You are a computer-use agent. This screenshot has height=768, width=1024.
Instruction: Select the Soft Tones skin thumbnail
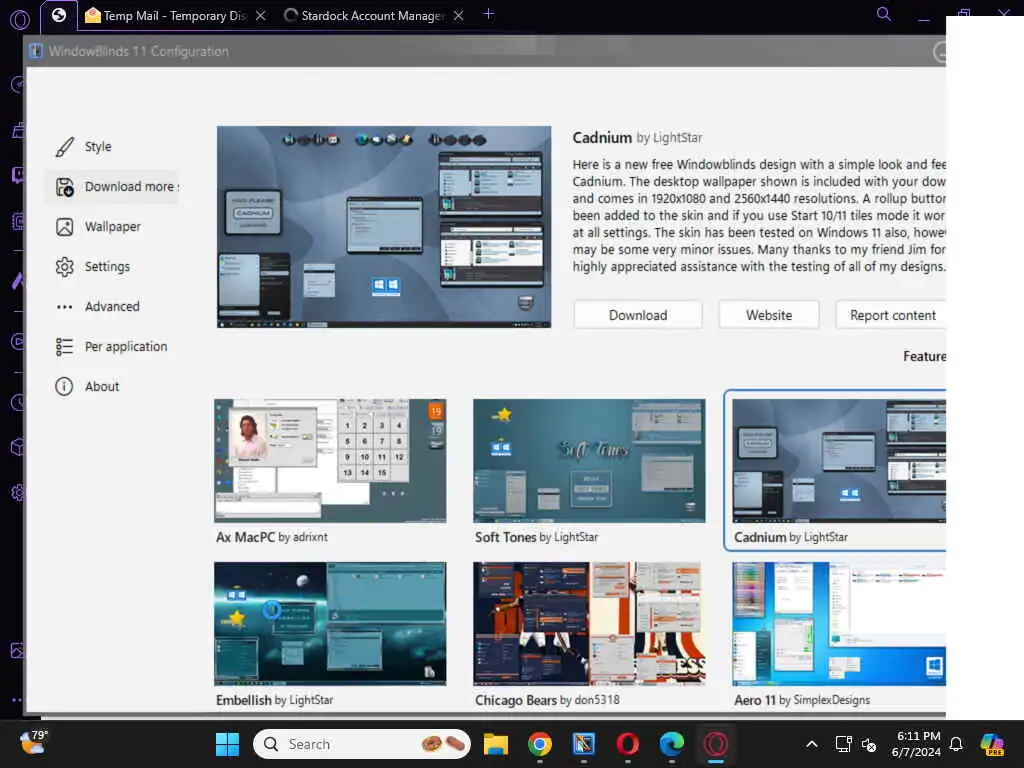589,460
